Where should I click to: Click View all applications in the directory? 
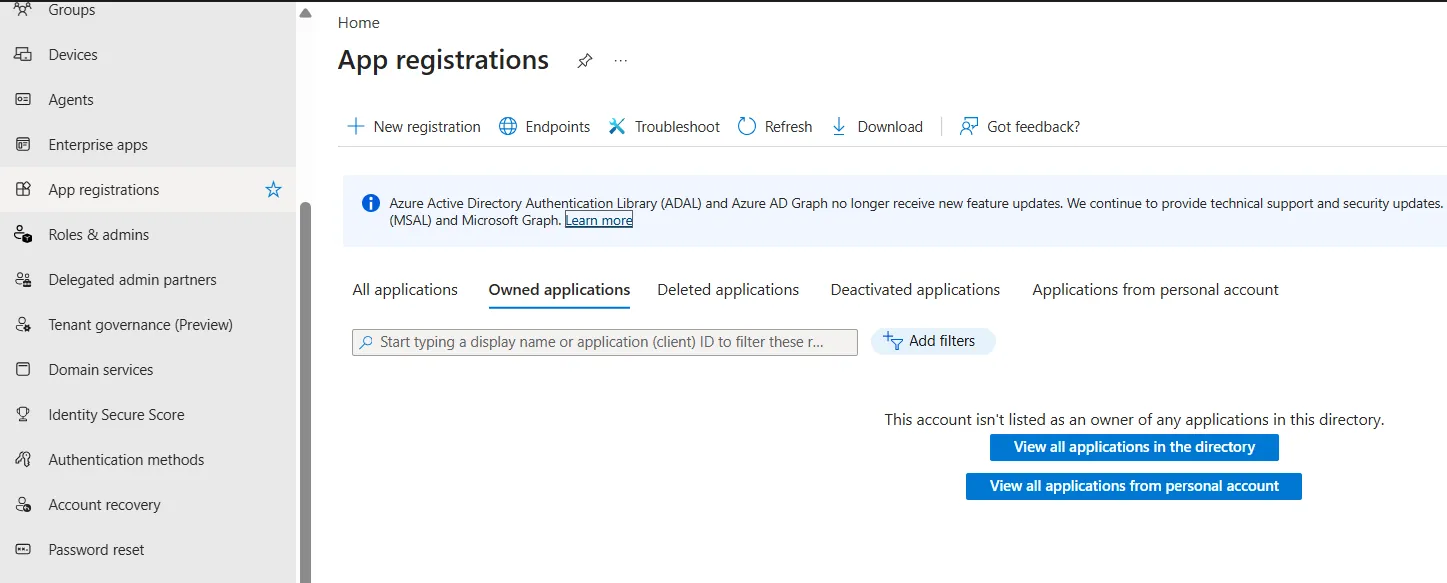coord(1134,447)
